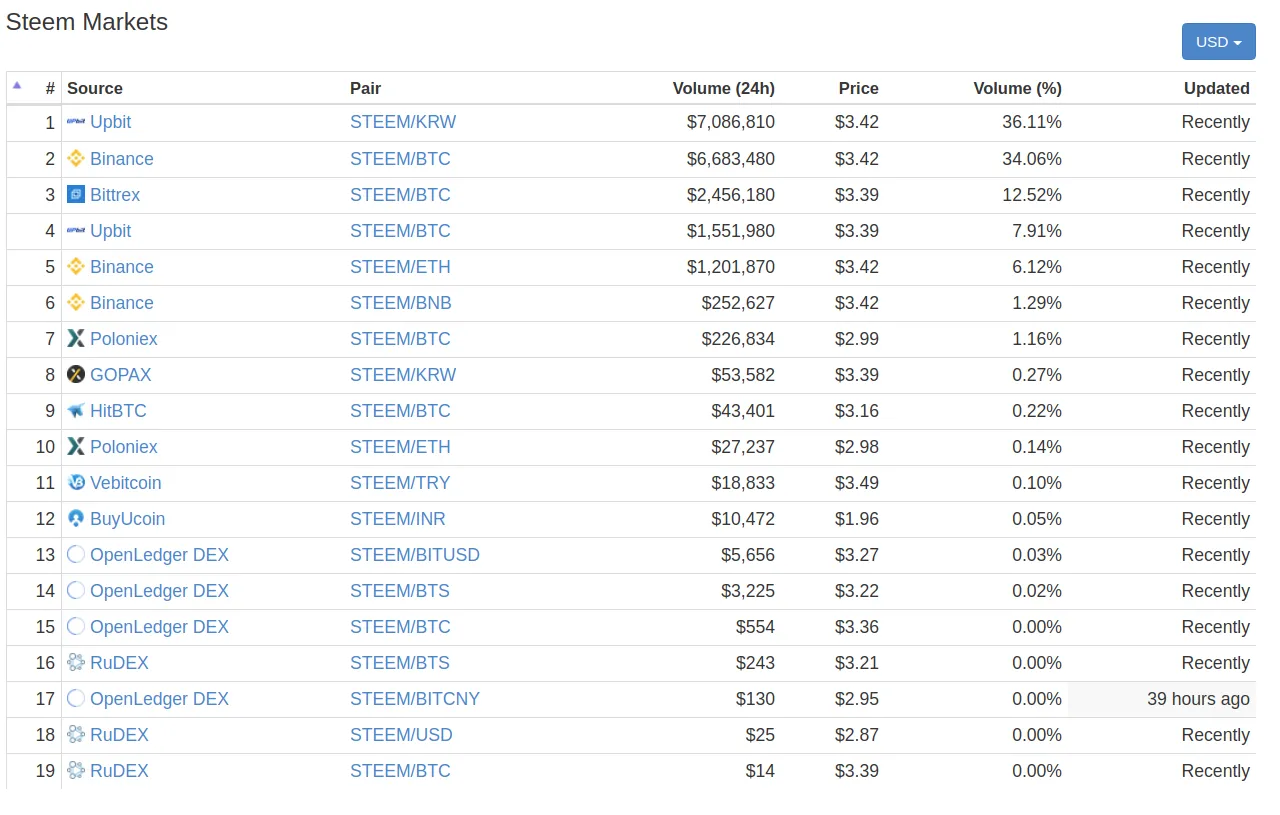Open the RuDEX link in row 16
1280x815 pixels.
tap(119, 662)
